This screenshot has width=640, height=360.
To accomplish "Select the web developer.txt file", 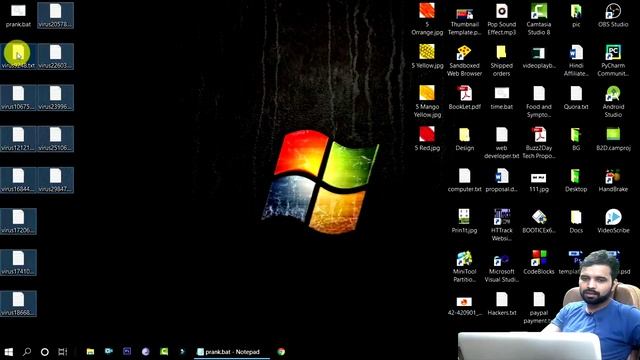I will 502,143.
